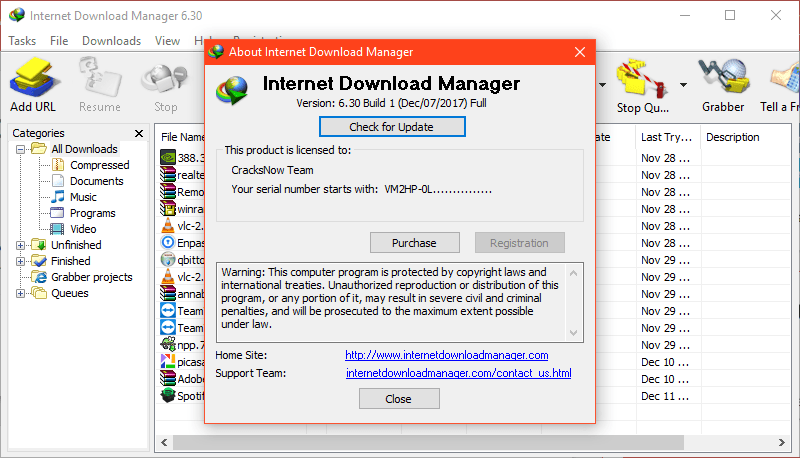Open the contact_us.html support link
Image resolution: width=800 pixels, height=458 pixels.
459,373
